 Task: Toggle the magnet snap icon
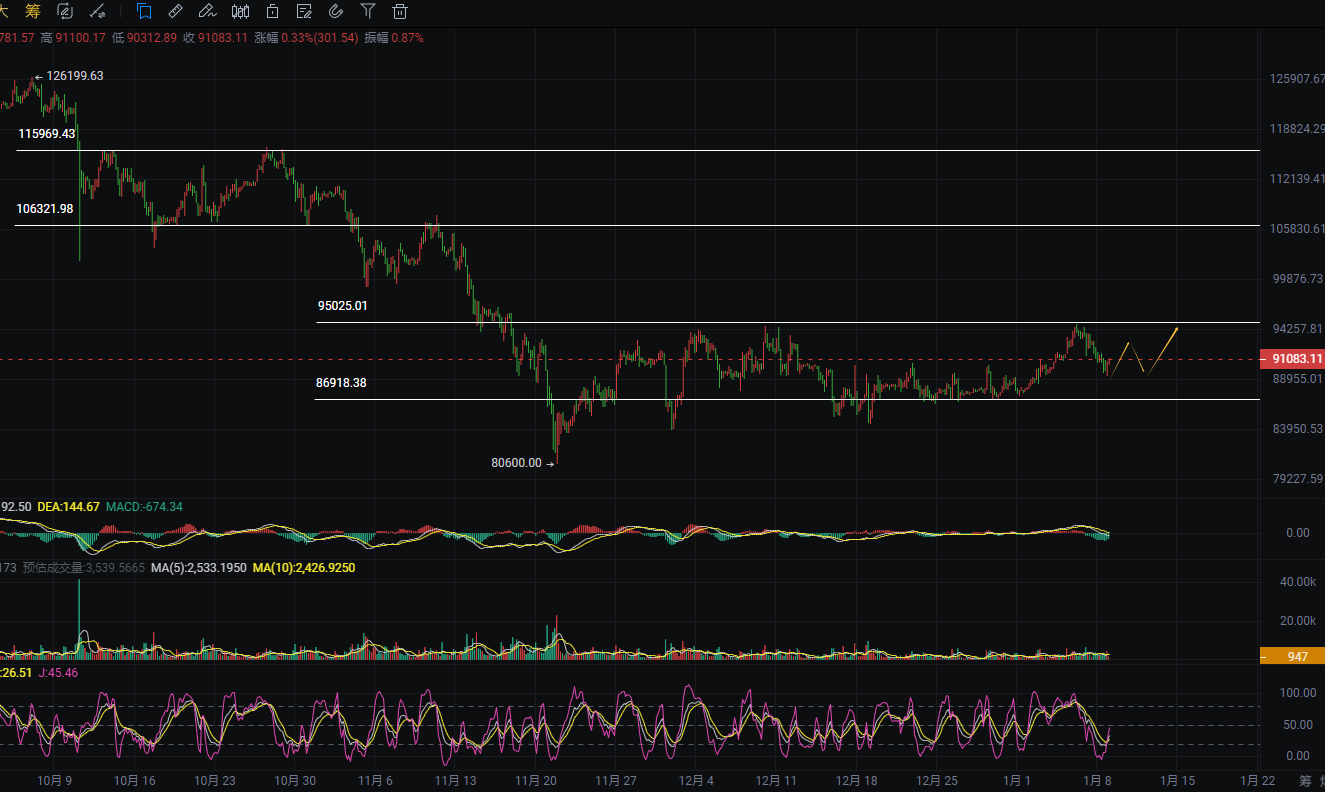point(336,12)
